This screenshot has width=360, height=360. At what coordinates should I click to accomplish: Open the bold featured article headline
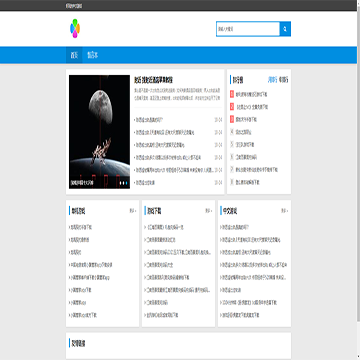[x=153, y=80]
